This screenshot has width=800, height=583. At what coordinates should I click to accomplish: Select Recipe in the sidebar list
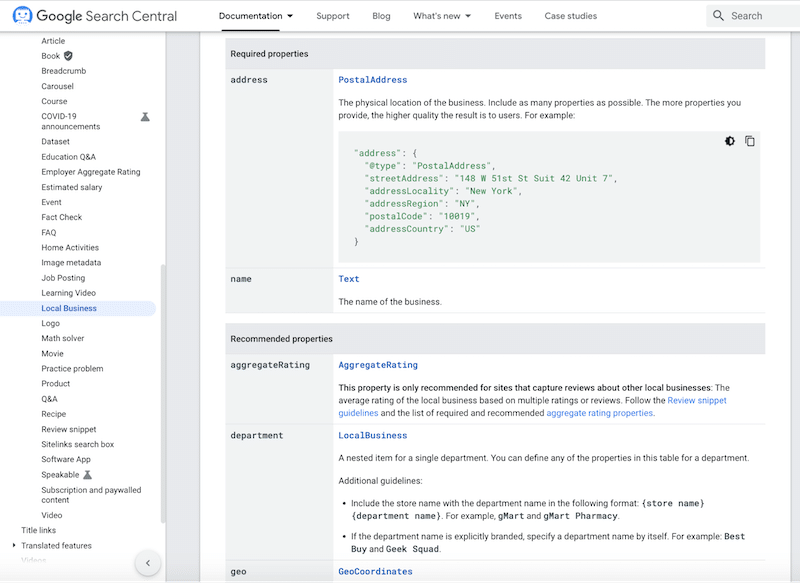(x=54, y=414)
